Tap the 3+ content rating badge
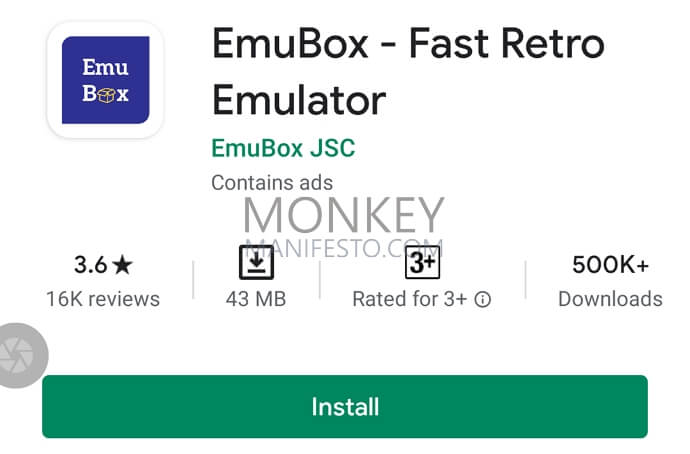Viewport: 690px width, 454px height. pos(422,263)
